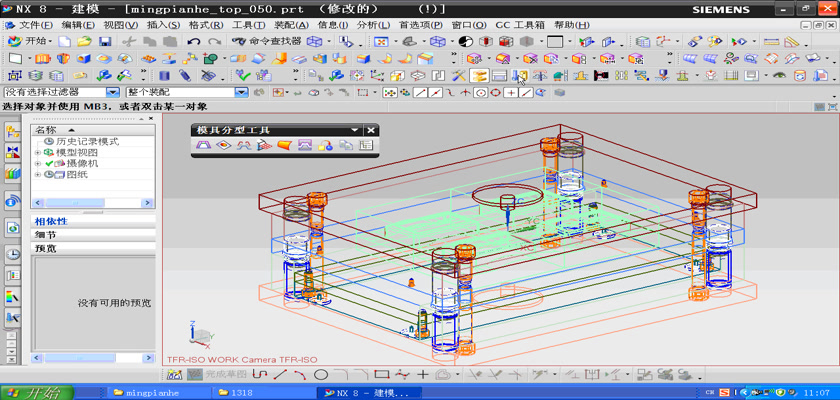Toggle the midpoint snap option
This screenshot has height=400, width=840.
[x=436, y=93]
